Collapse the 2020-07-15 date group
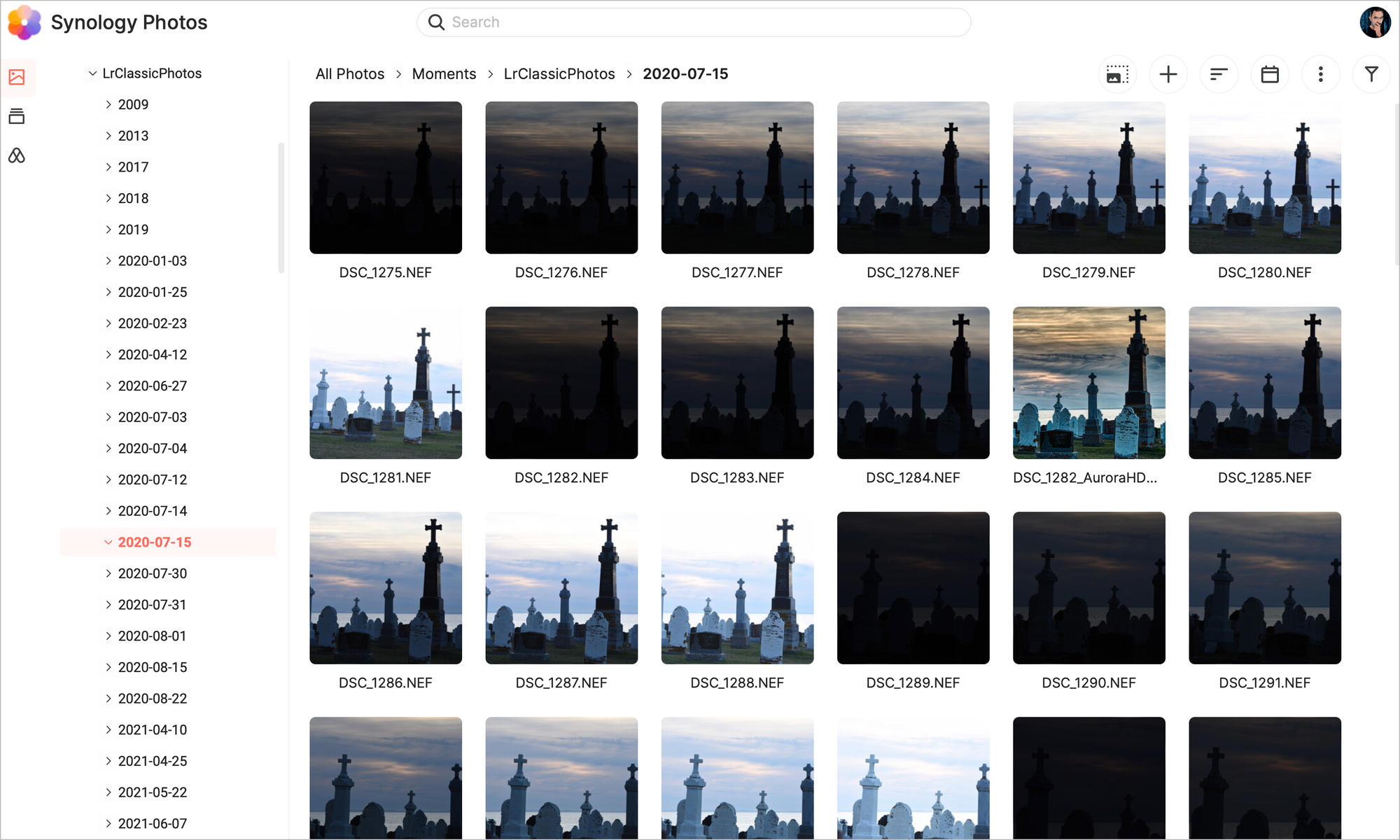Screen dimensions: 1400x840 point(108,542)
